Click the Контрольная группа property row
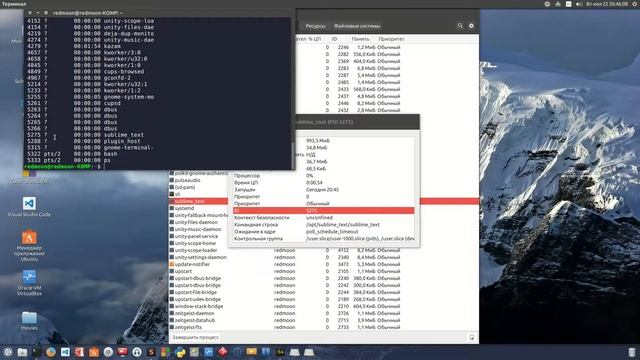 point(324,238)
